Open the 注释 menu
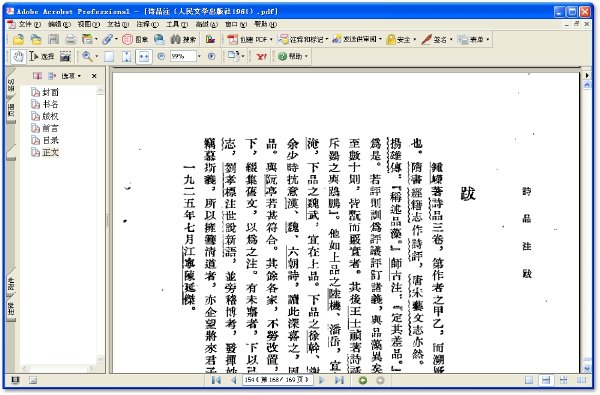The image size is (600, 395). click(147, 24)
